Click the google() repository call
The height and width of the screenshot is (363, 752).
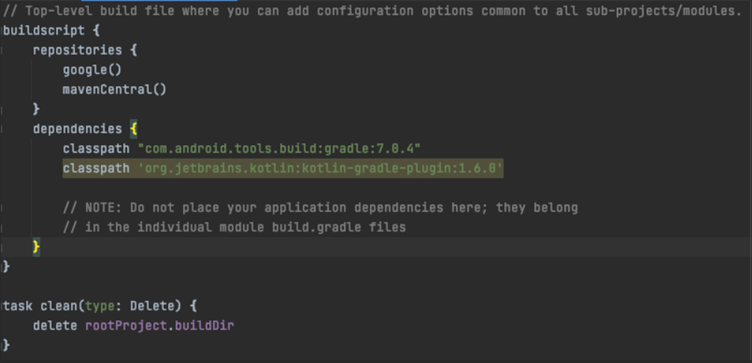pos(92,70)
